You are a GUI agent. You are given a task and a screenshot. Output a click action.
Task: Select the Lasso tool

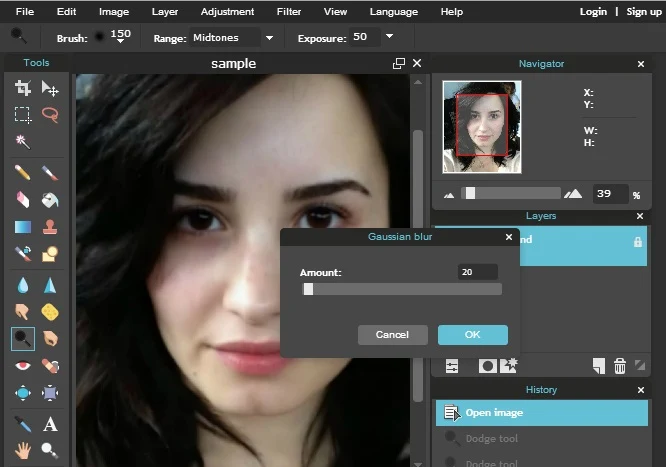pos(50,115)
